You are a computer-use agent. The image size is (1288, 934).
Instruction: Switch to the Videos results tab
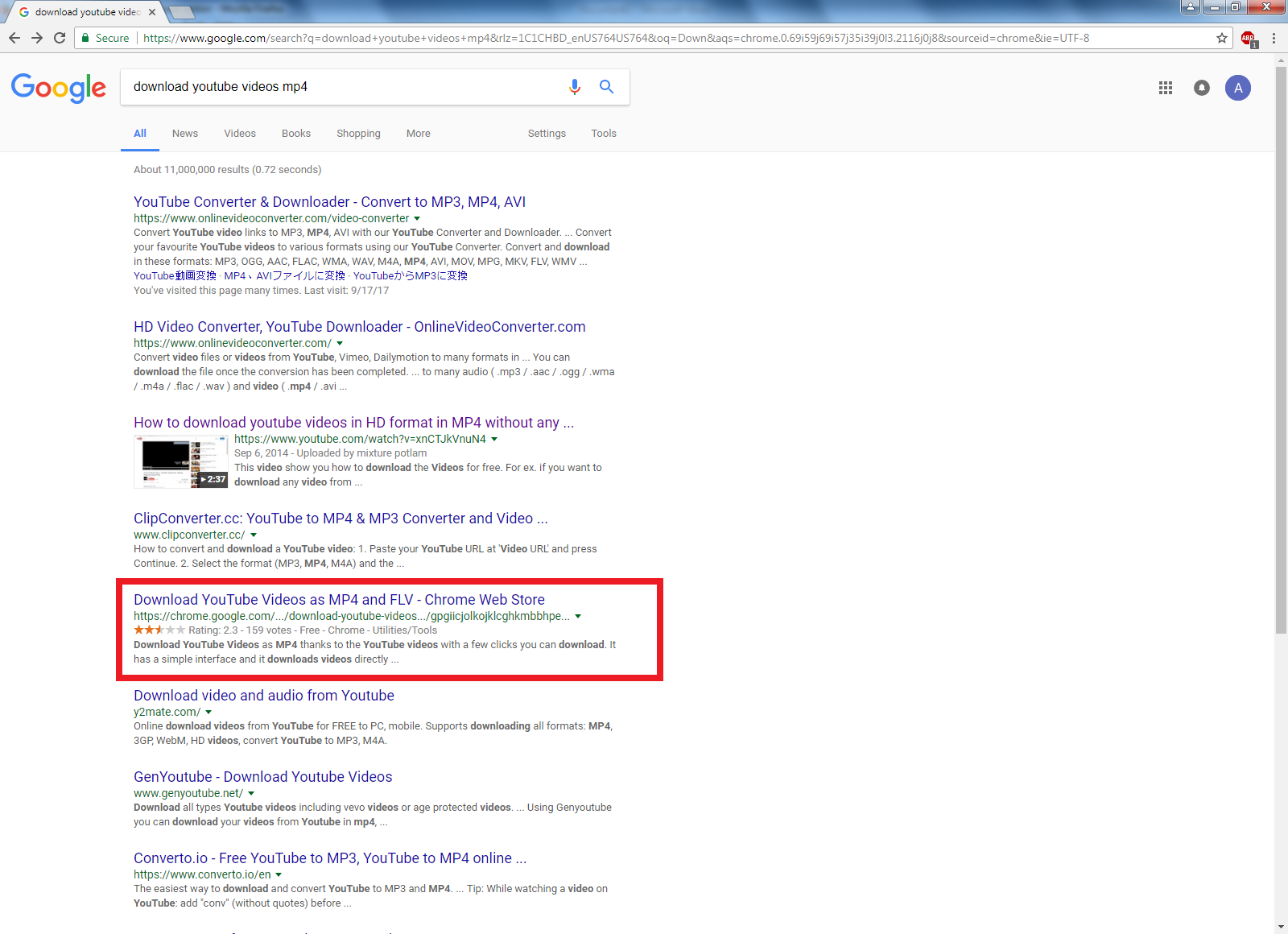click(x=240, y=134)
